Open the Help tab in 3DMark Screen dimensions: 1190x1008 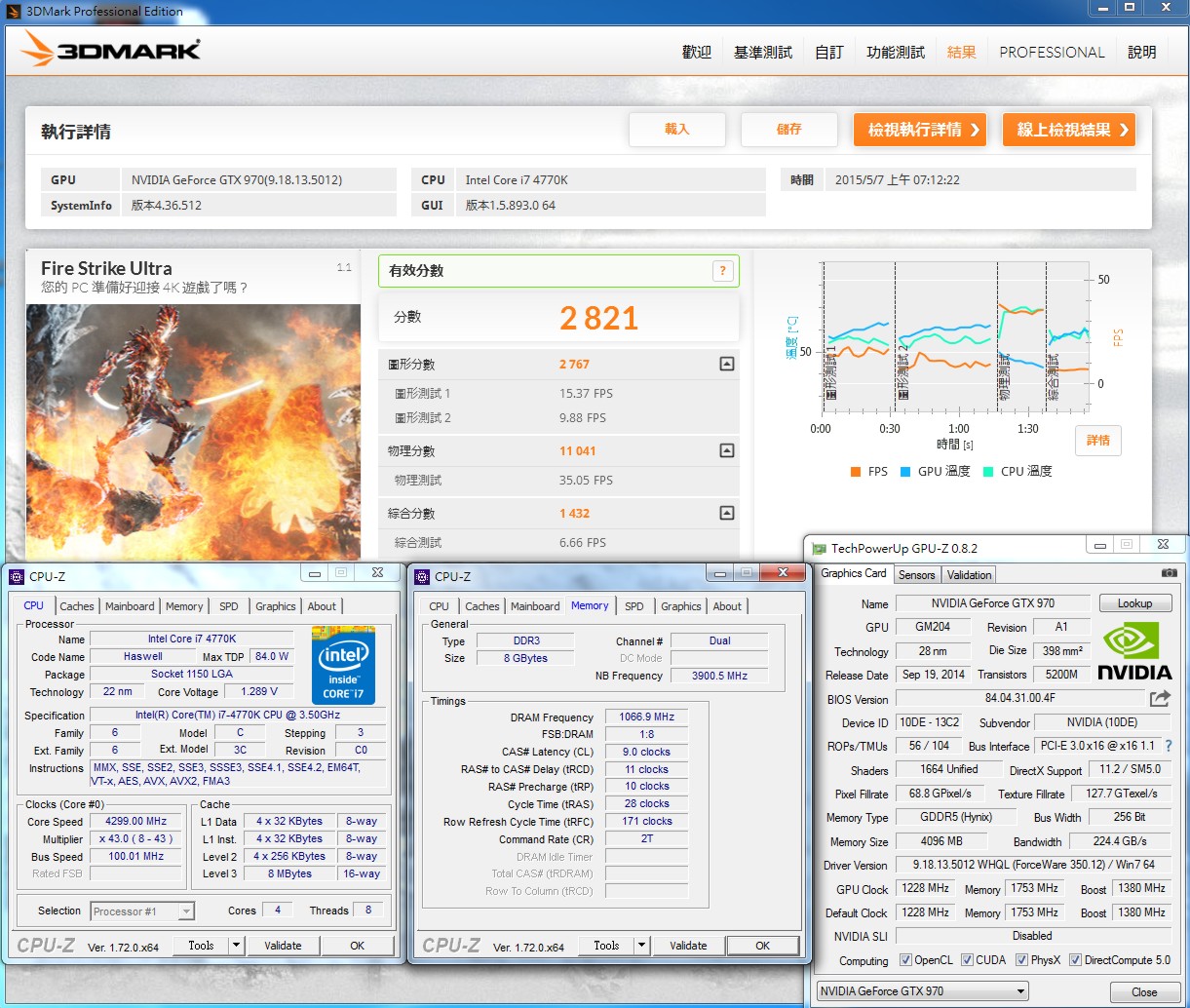(1141, 52)
